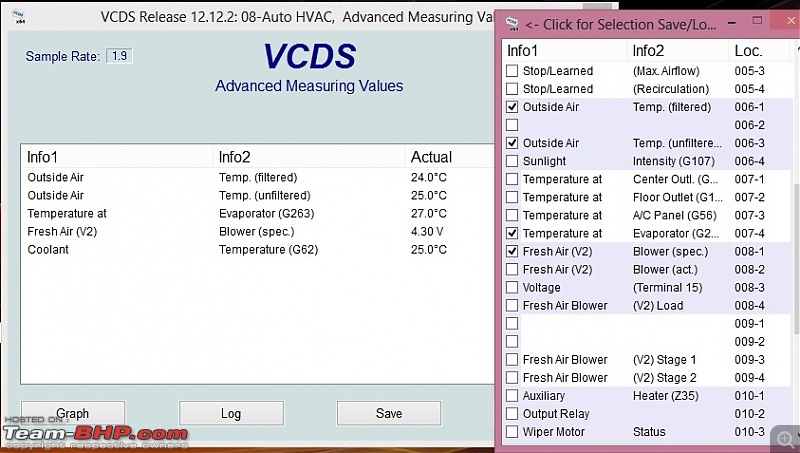Click the Info2 header in the measuring table
800x453 pixels.
(x=309, y=157)
